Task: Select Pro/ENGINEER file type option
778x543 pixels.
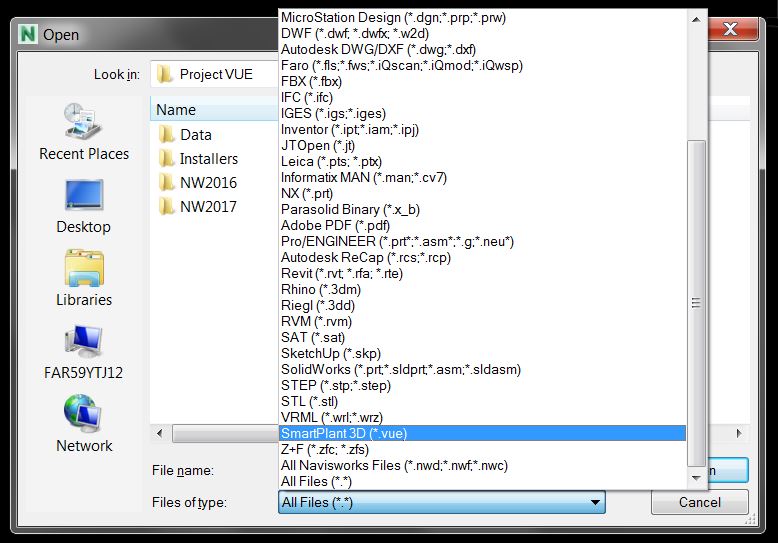Action: coord(482,241)
